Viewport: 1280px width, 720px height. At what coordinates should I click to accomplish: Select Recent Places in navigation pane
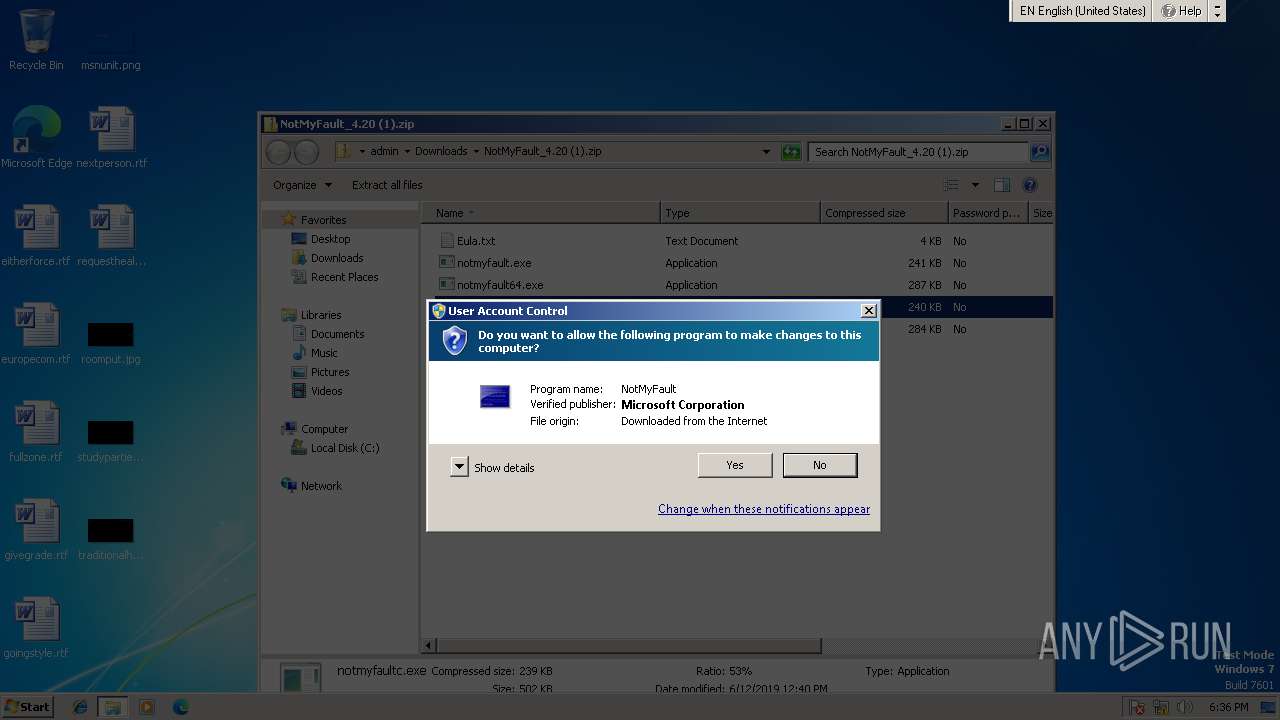[x=344, y=277]
